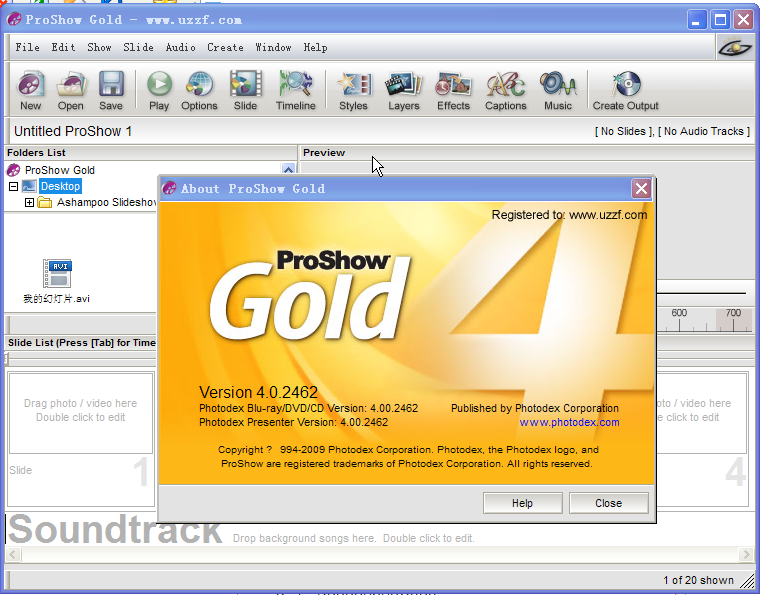
Task: Click the 600 mark on ruler
Action: point(679,313)
